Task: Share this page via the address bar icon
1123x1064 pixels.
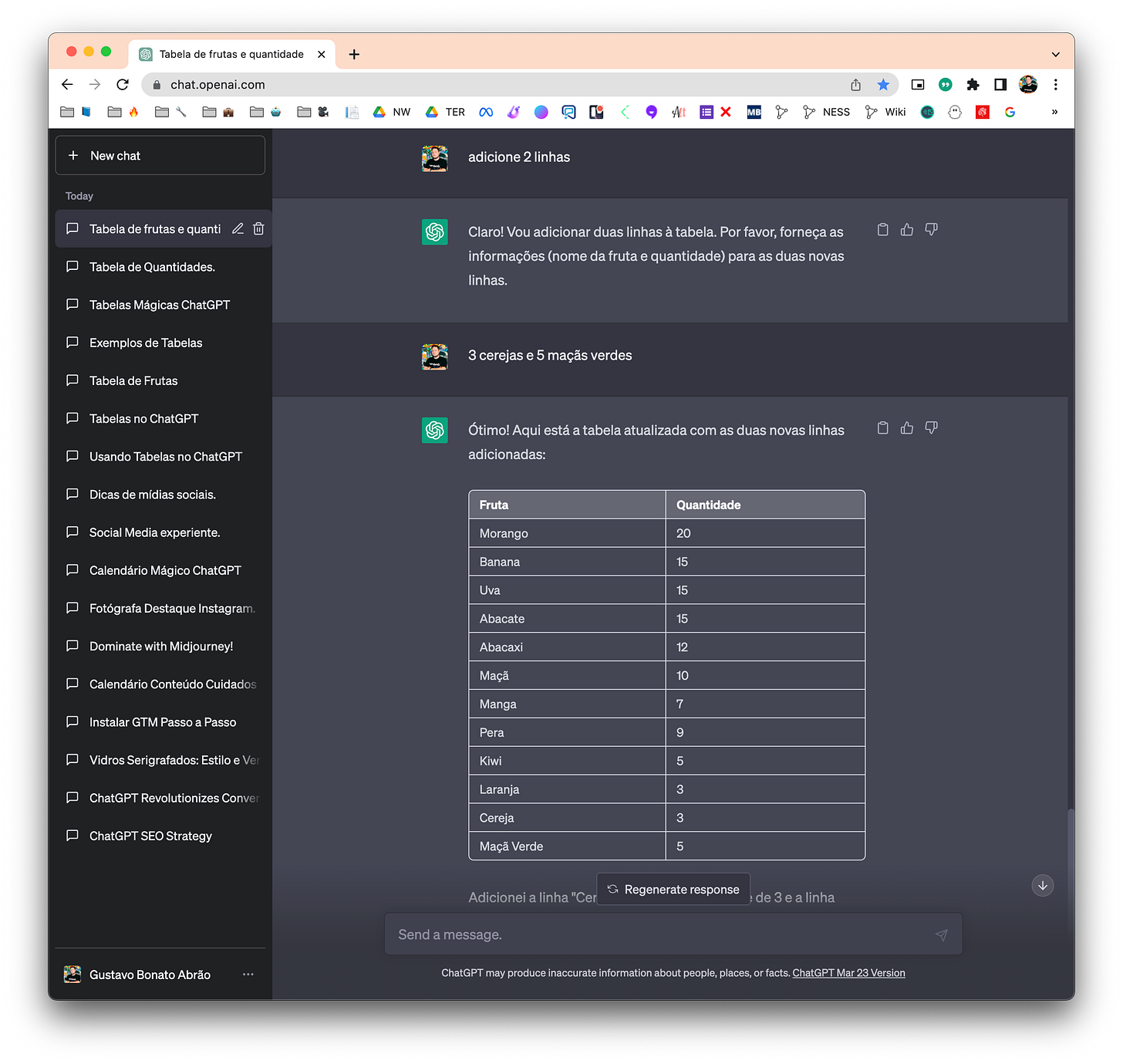Action: click(855, 85)
